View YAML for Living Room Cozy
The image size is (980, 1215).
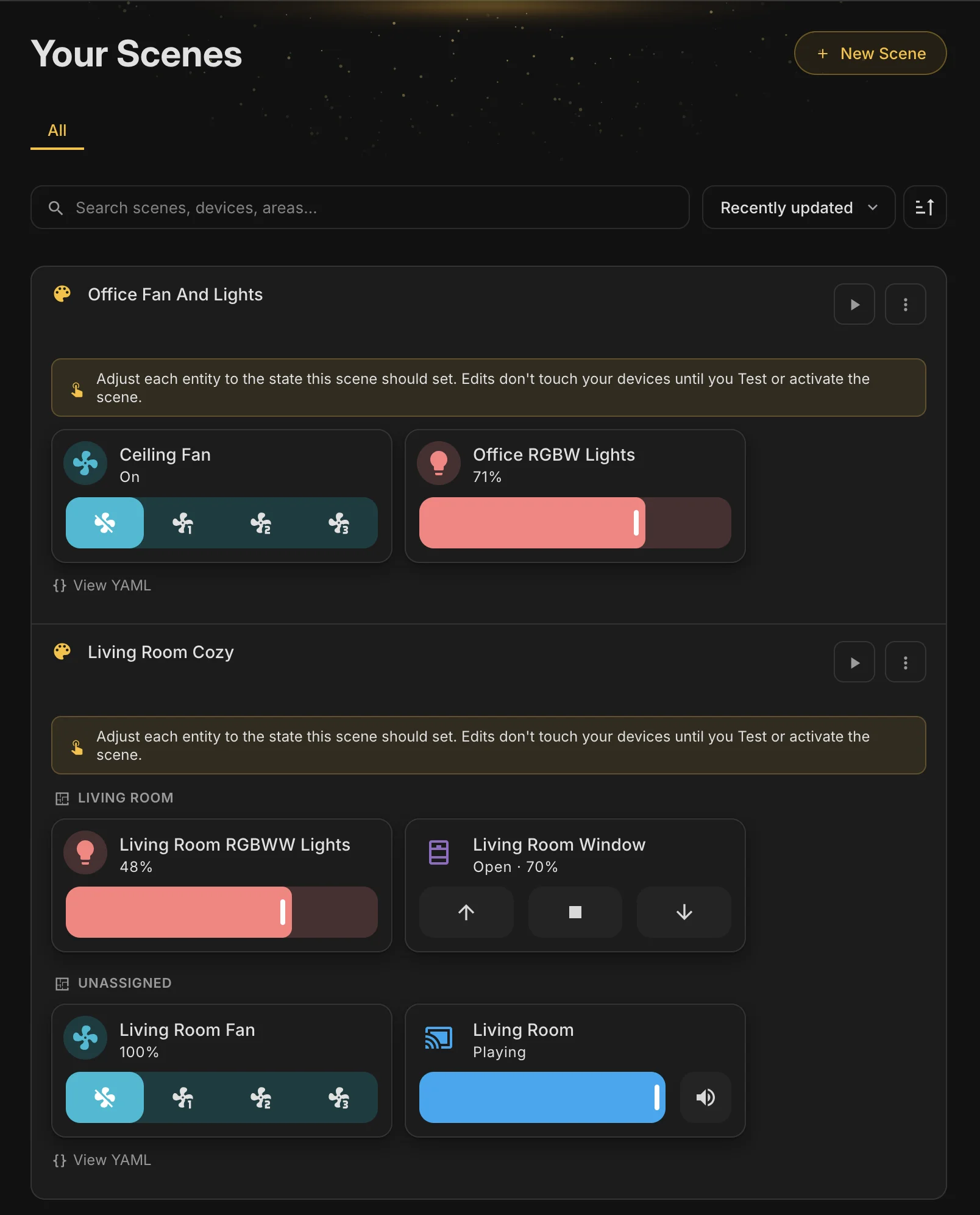point(102,1160)
